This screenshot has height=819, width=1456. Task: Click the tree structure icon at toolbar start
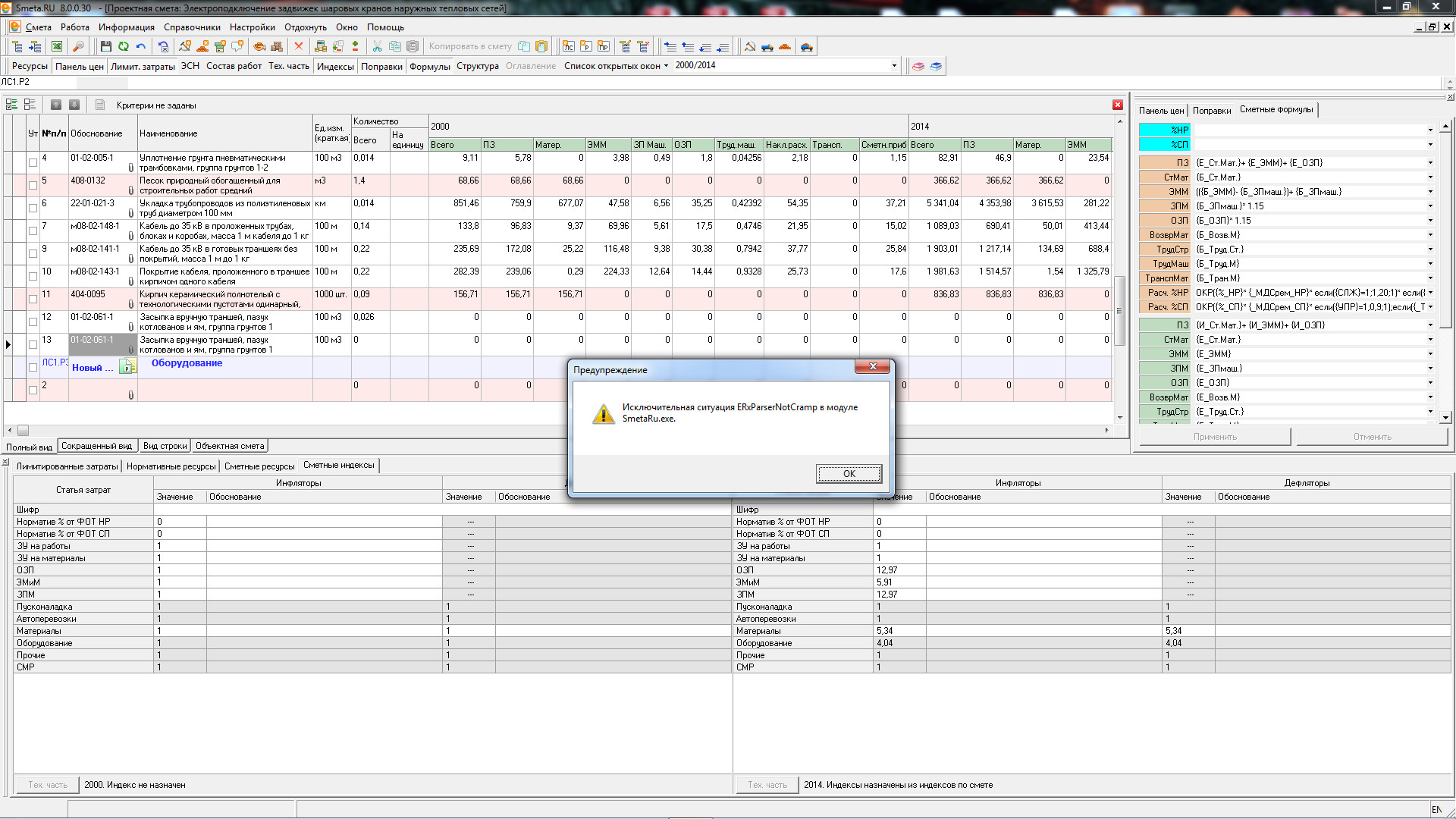click(17, 47)
